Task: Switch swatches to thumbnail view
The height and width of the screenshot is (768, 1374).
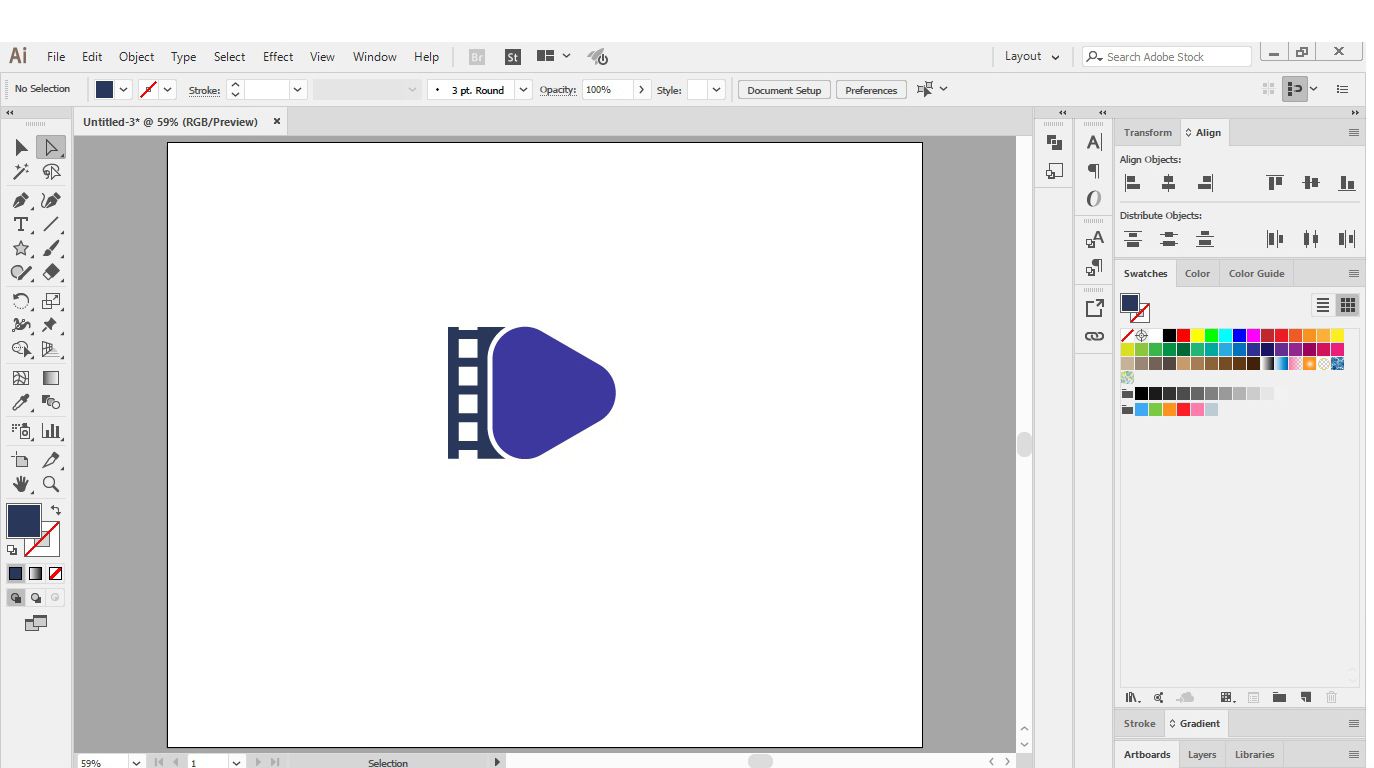Action: (1348, 305)
